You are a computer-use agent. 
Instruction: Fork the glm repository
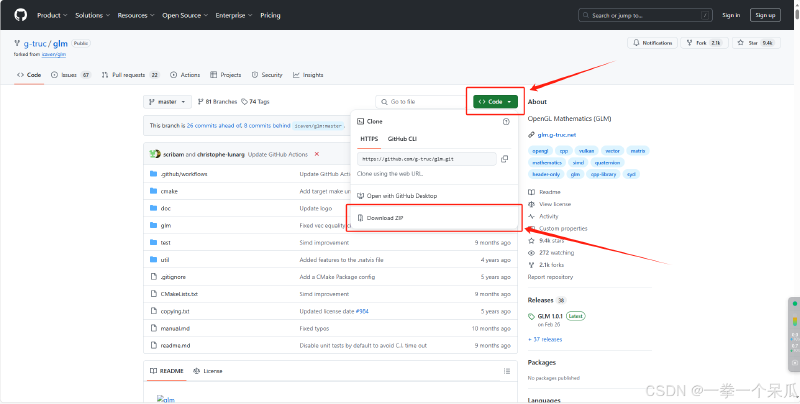pyautogui.click(x=705, y=43)
